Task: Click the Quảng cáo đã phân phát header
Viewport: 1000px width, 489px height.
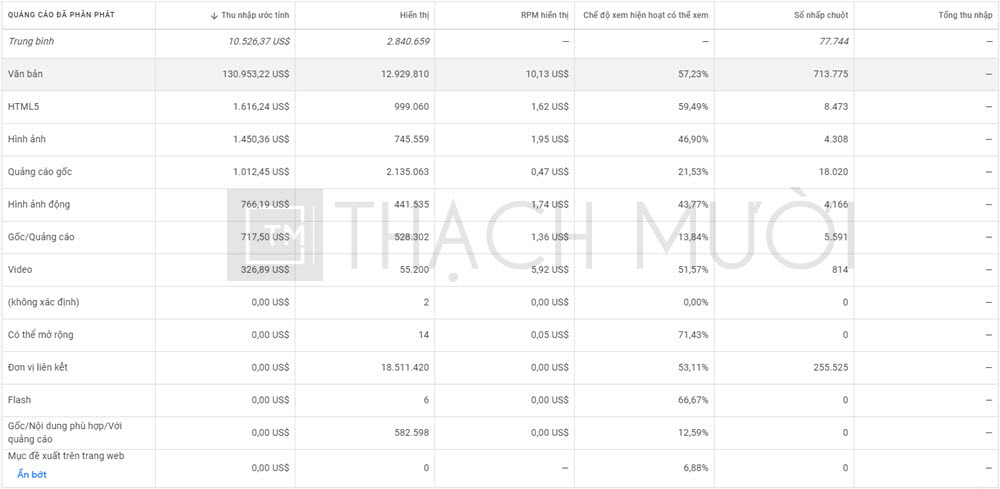Action: [61, 15]
